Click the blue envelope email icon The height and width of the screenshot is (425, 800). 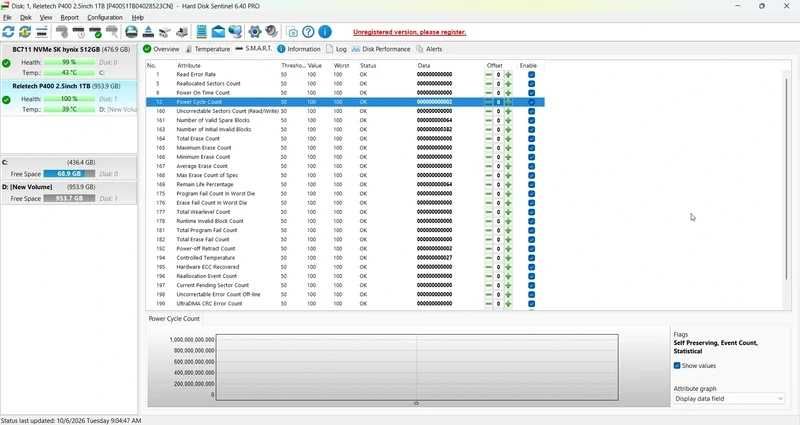(218, 32)
